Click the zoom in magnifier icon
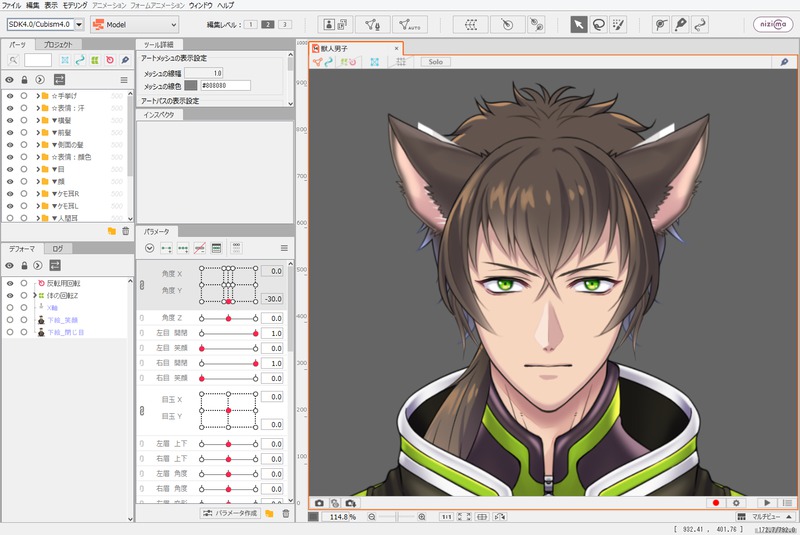800x535 pixels. (422, 517)
